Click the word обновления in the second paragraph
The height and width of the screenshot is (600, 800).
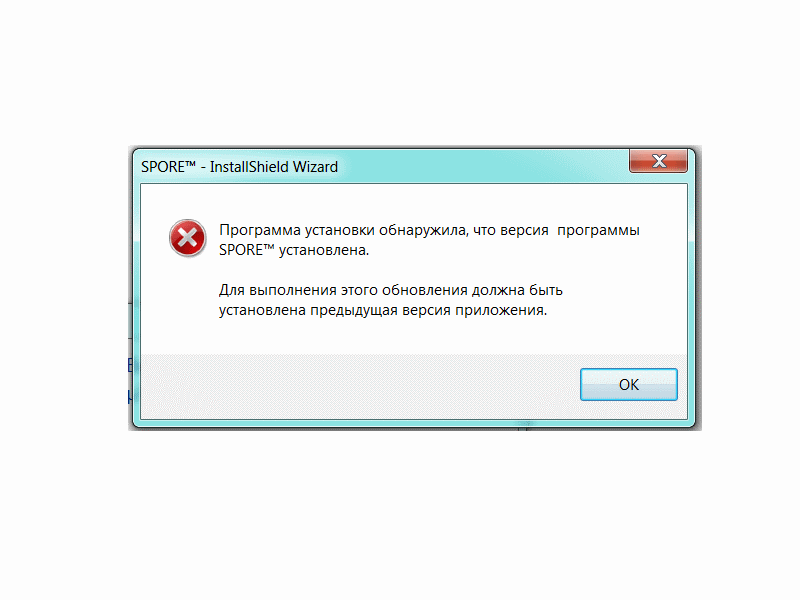click(424, 290)
